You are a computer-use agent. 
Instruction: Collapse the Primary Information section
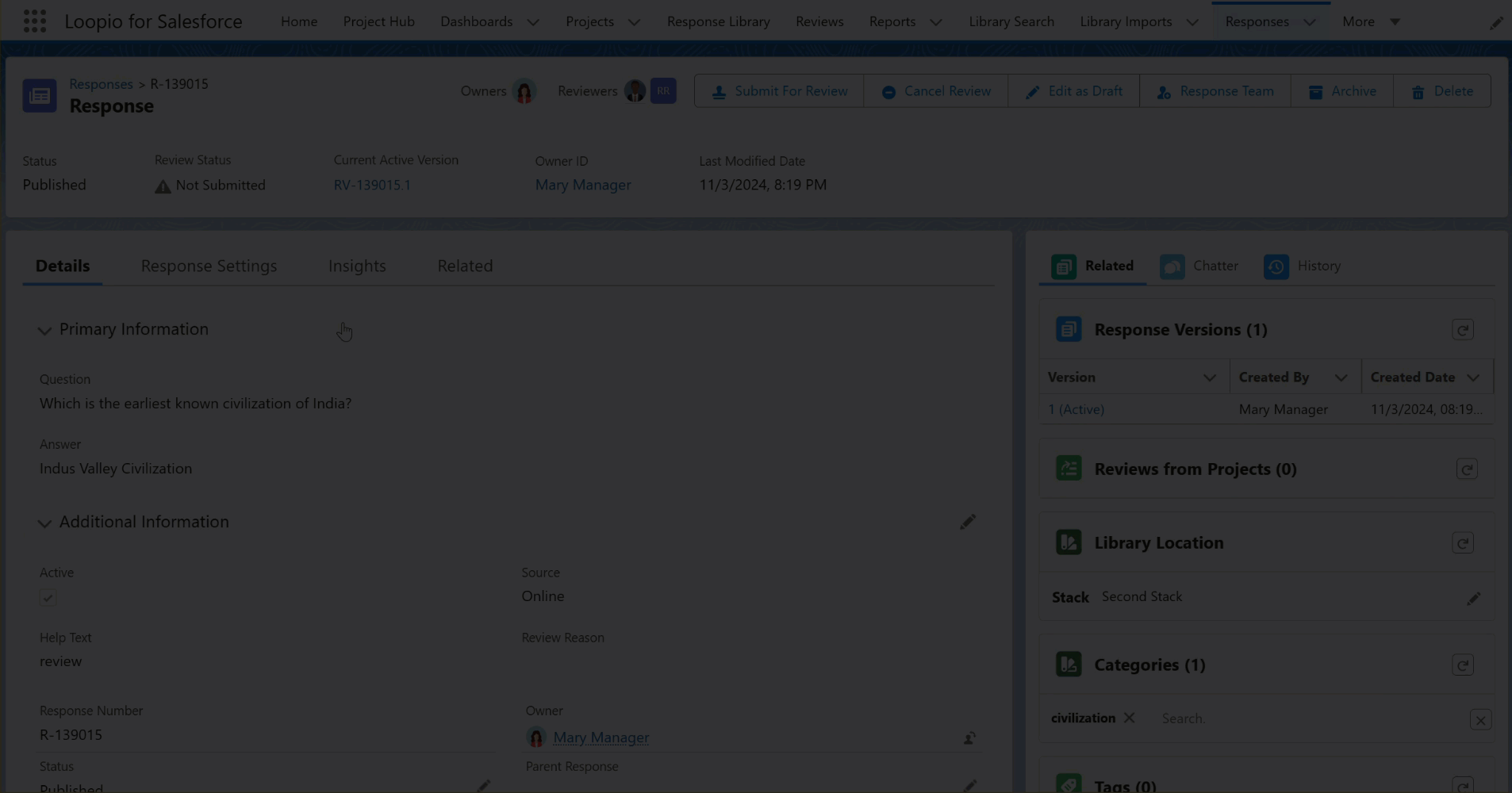[44, 331]
